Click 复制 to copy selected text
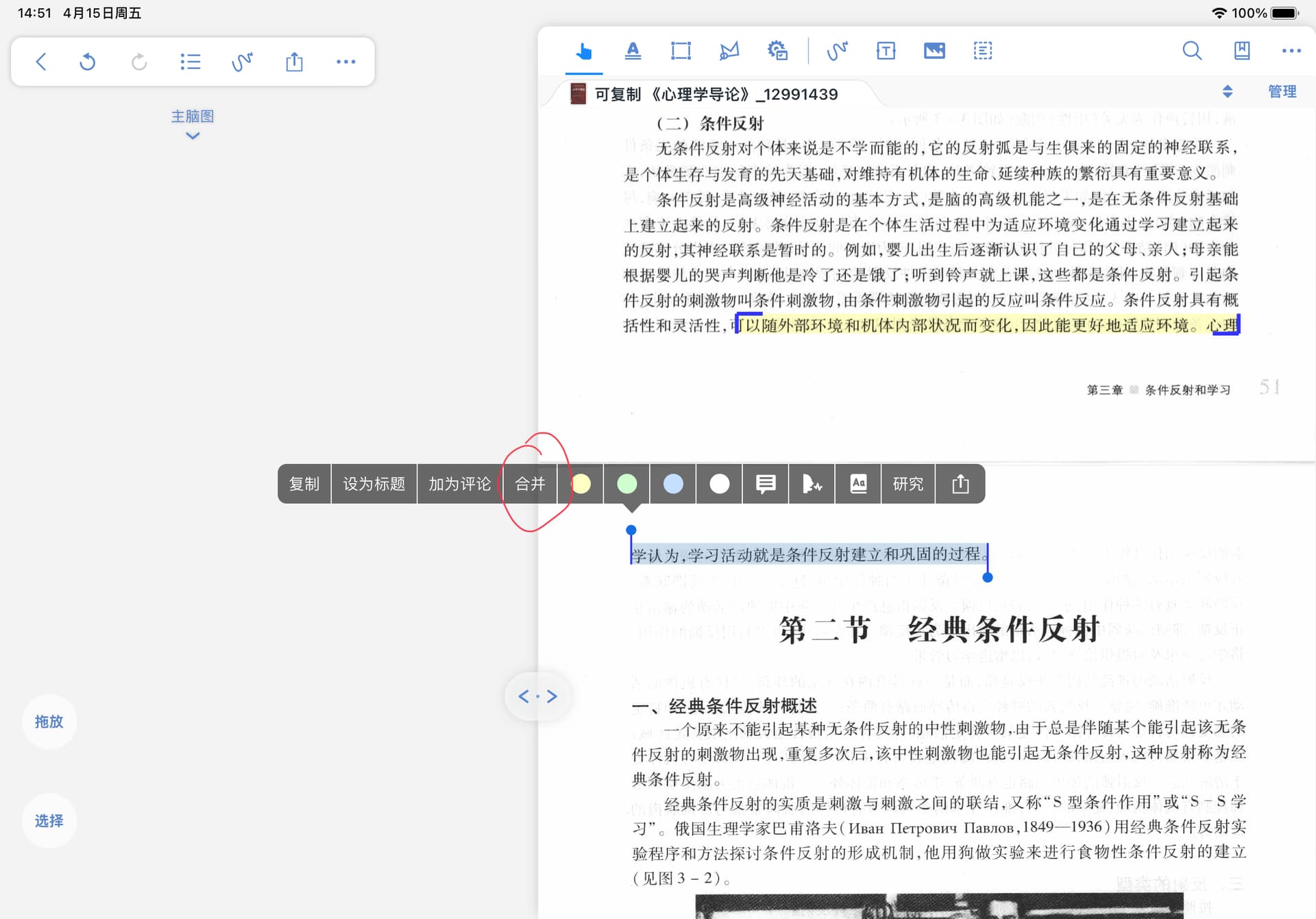 coord(304,485)
